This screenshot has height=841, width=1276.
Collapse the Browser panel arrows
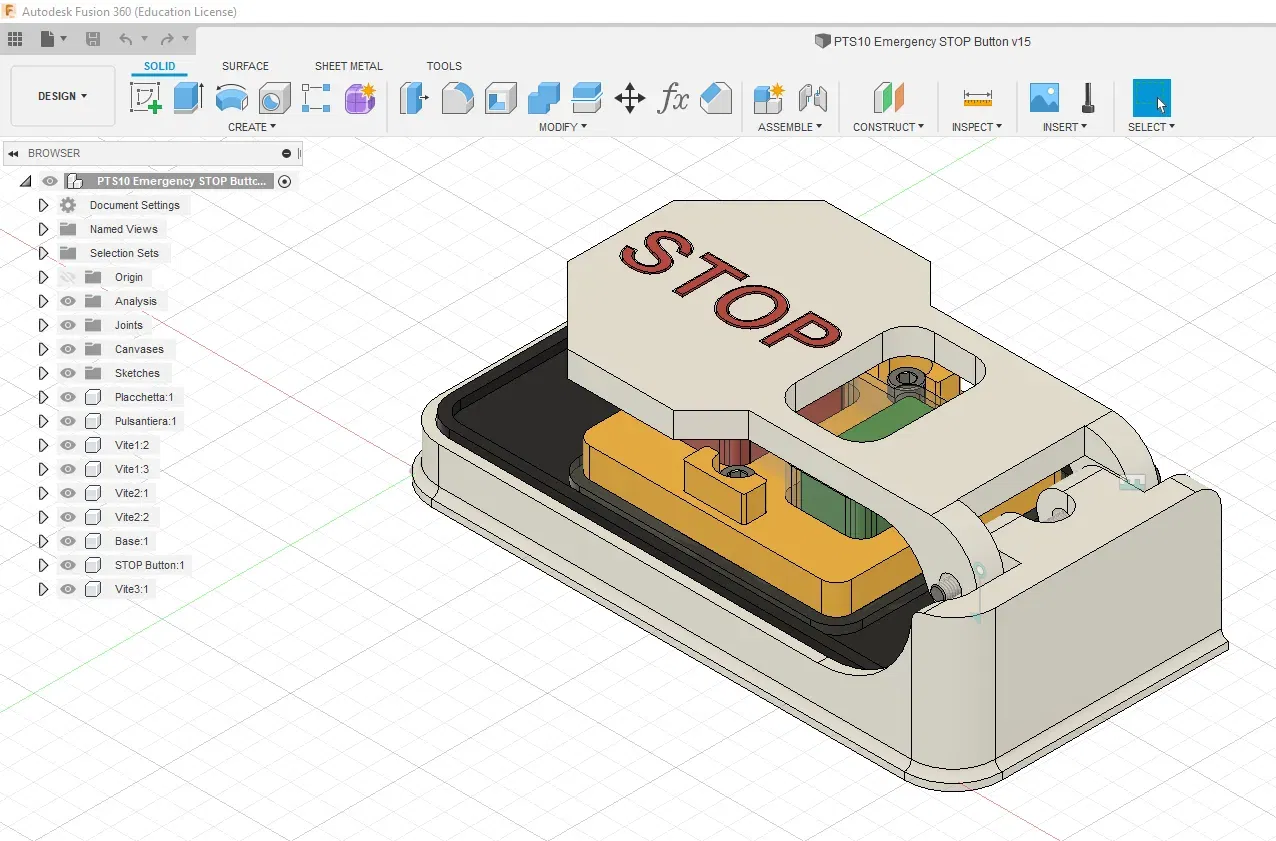tap(14, 153)
